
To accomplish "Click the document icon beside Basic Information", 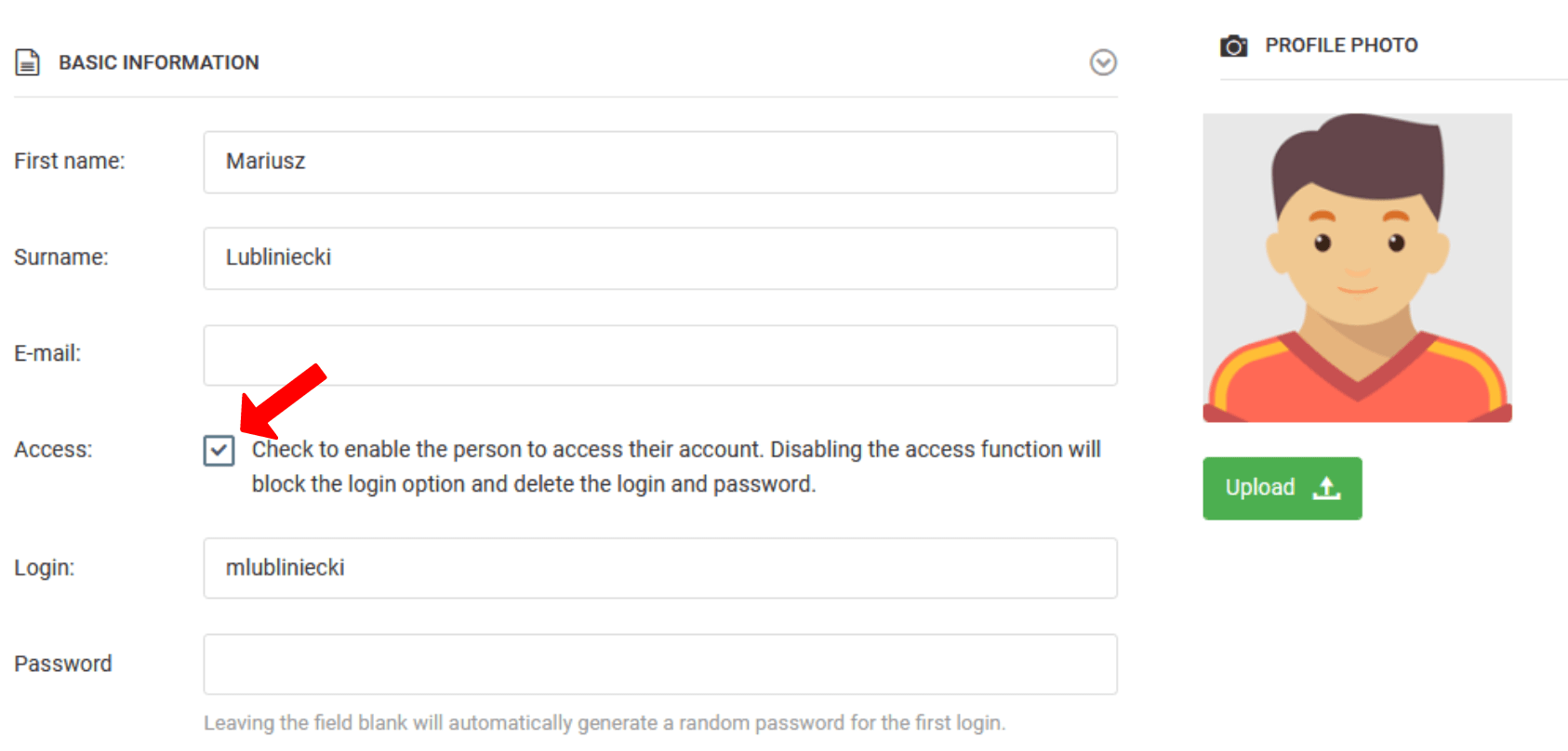I will pos(28,62).
